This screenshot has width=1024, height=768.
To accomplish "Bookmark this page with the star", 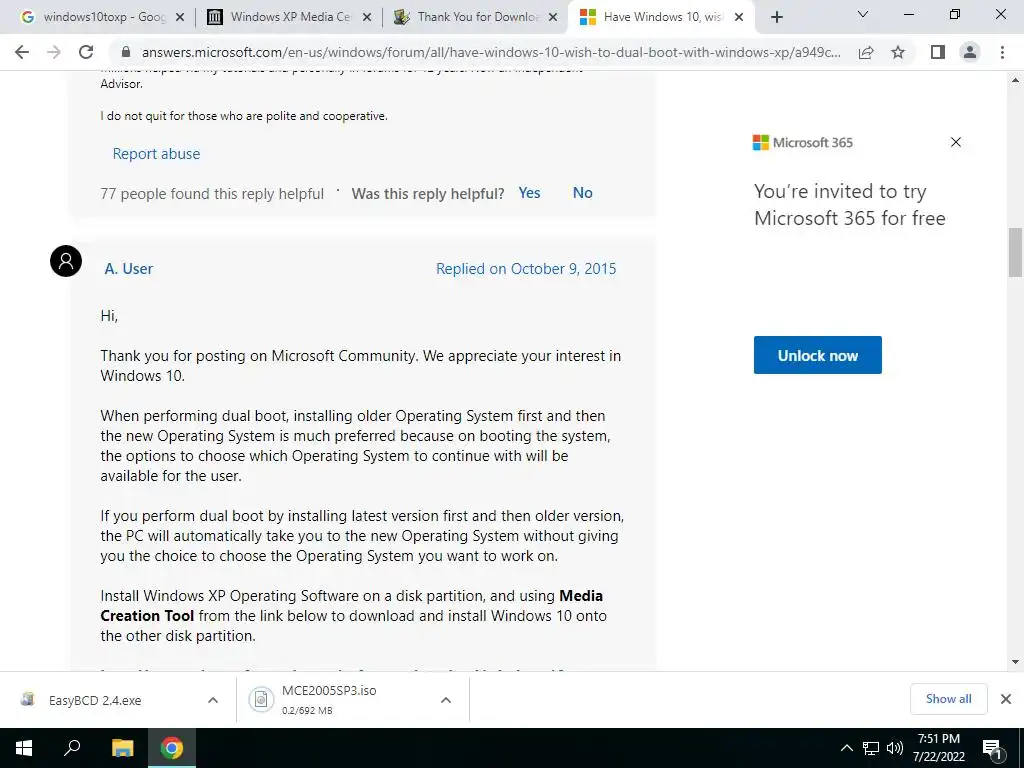I will click(898, 52).
